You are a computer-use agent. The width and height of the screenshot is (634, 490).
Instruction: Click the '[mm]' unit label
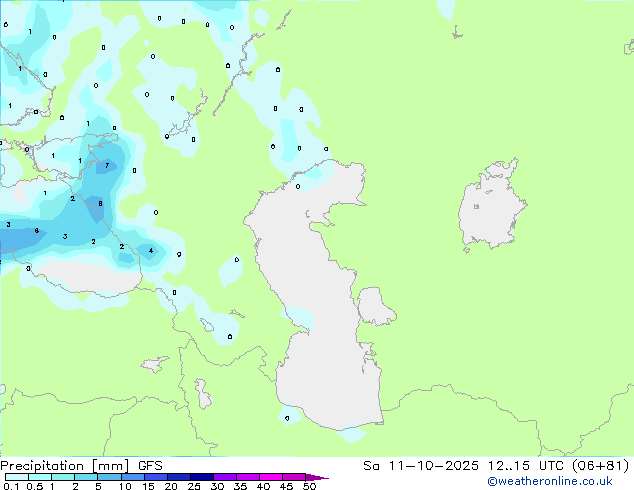tap(111, 466)
